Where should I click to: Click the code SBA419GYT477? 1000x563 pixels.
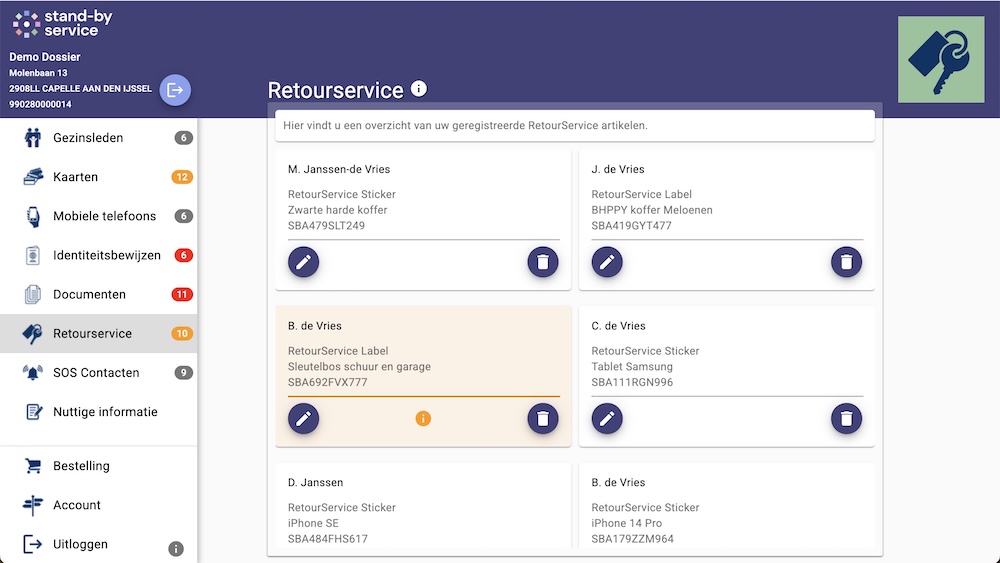coord(631,226)
